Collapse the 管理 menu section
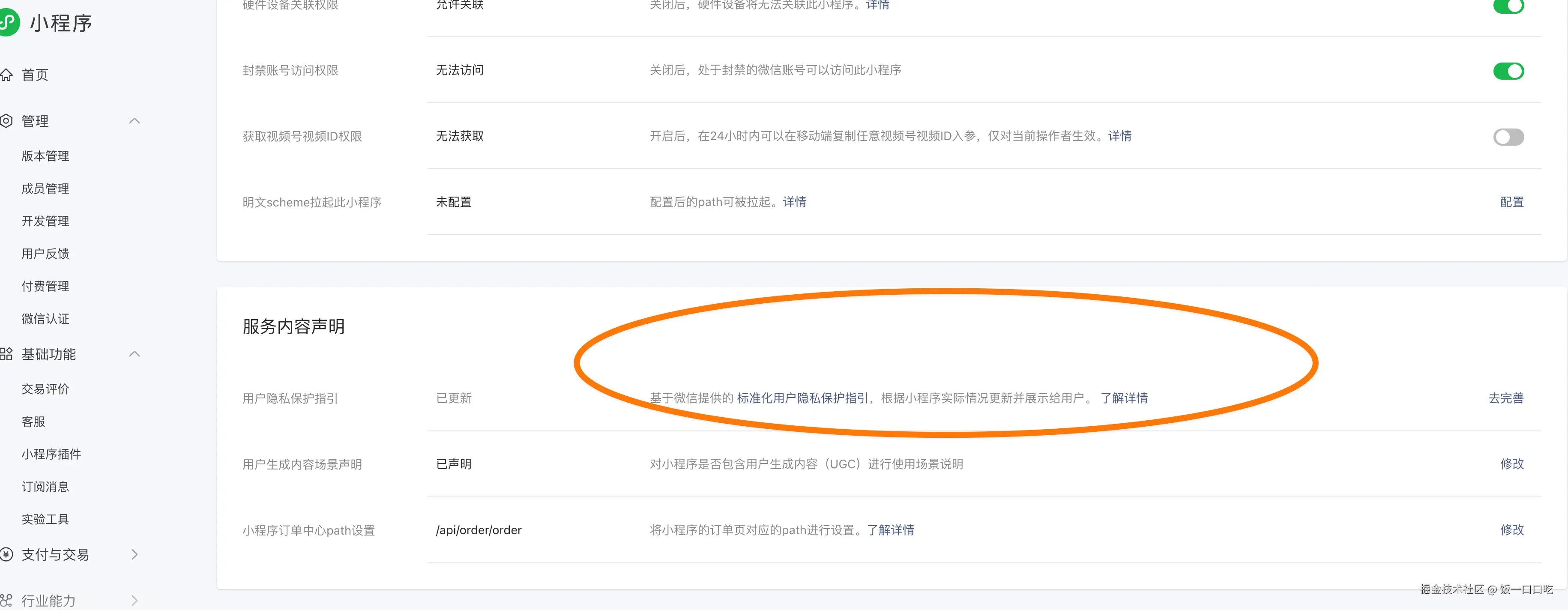This screenshot has width=1568, height=610. 135,120
